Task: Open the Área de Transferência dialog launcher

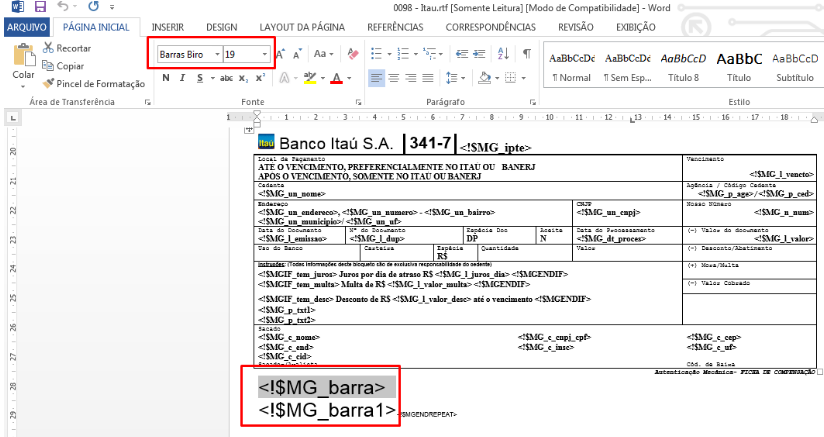Action: tap(148, 102)
